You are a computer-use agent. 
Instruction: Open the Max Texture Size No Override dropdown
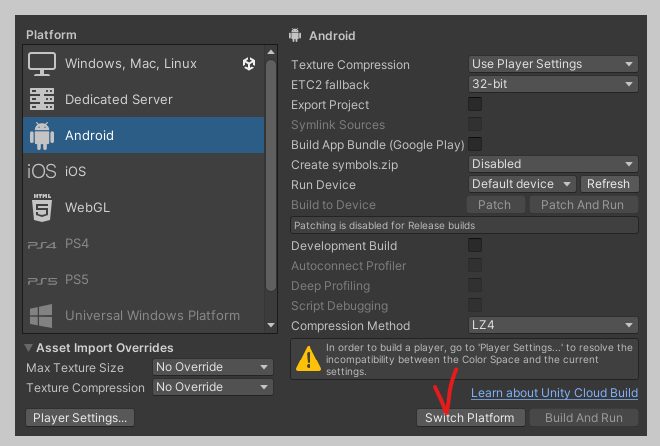(213, 367)
